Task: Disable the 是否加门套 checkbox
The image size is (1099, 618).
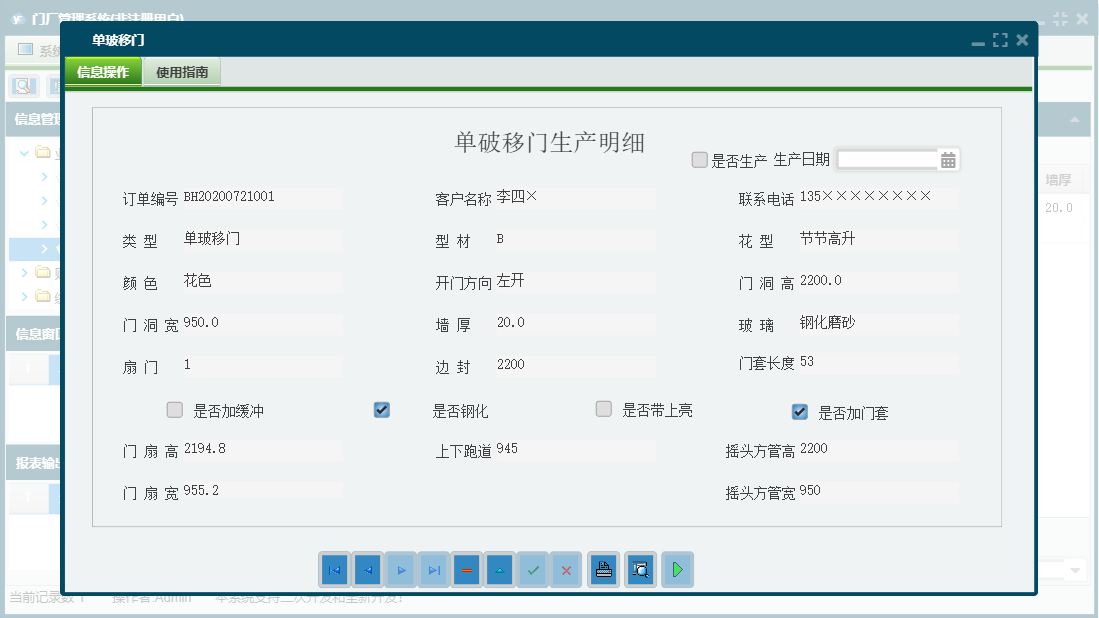Action: point(798,410)
